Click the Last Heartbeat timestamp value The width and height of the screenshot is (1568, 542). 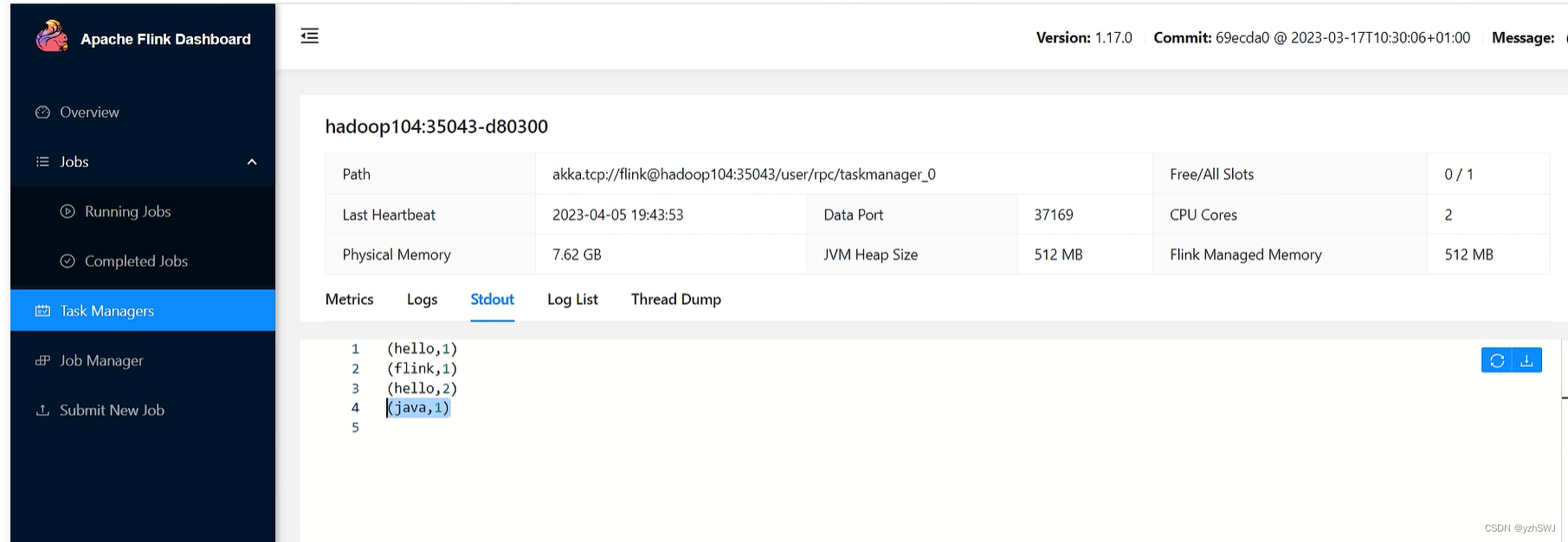tap(617, 215)
